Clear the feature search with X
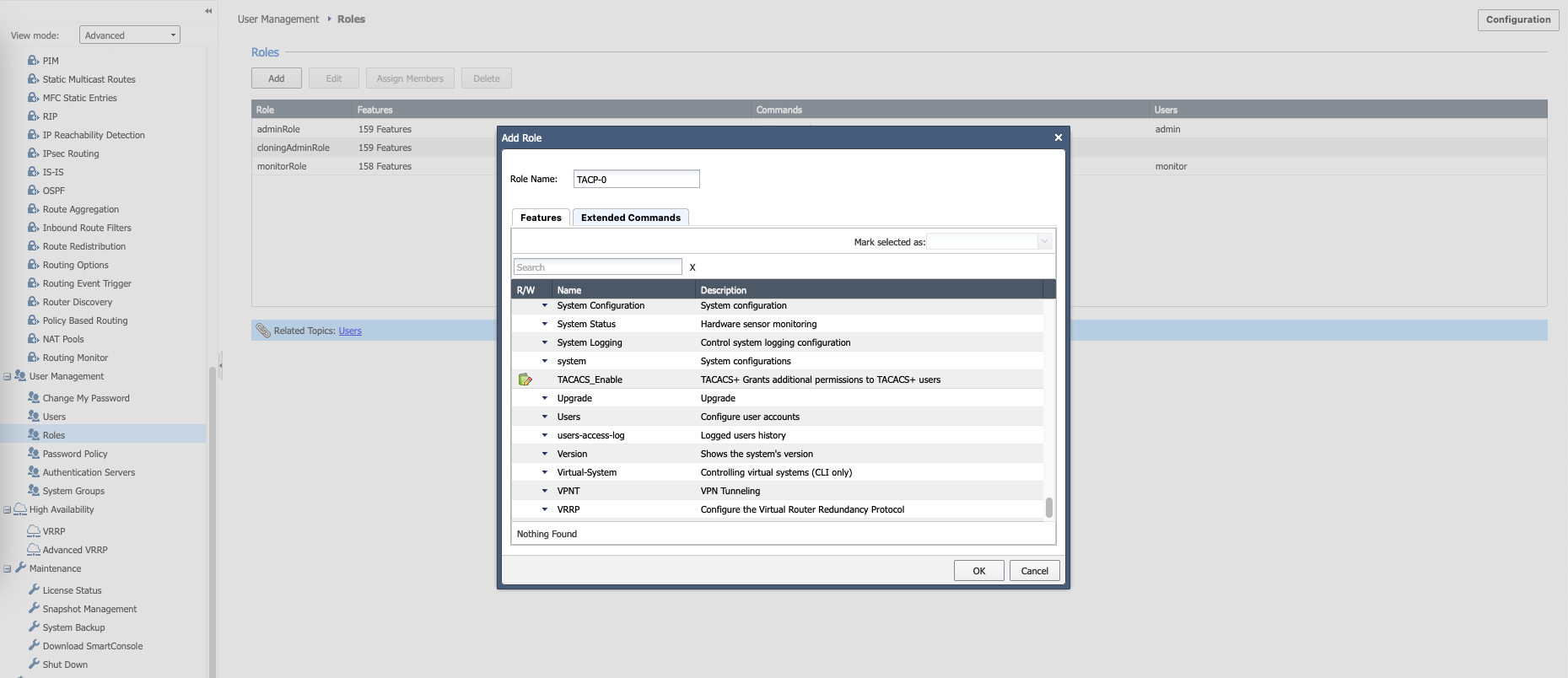This screenshot has height=678, width=1568. pos(692,267)
